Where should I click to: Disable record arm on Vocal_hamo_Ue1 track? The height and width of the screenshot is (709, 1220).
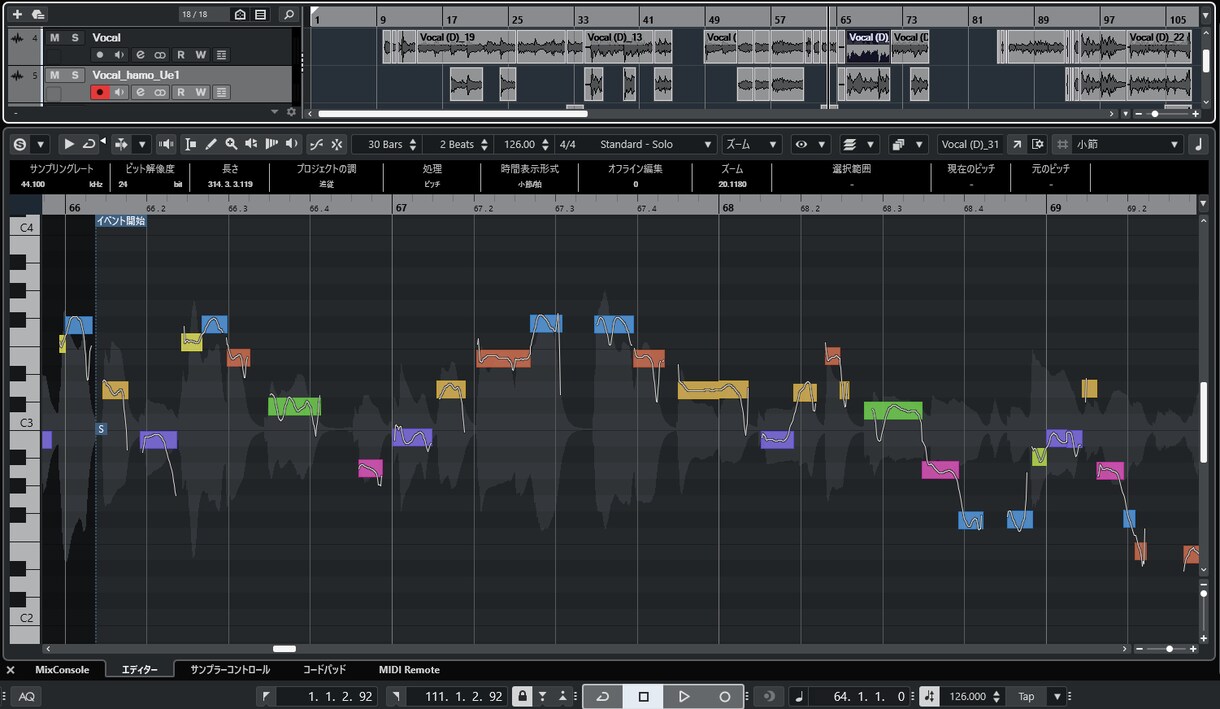click(100, 92)
